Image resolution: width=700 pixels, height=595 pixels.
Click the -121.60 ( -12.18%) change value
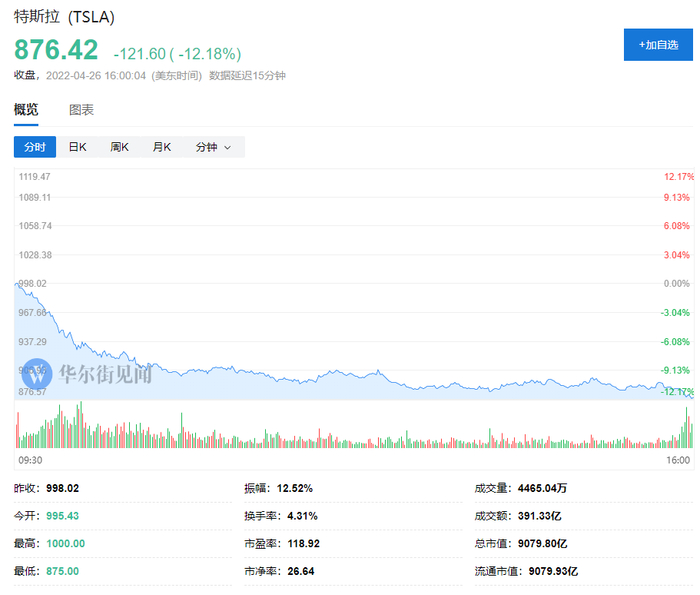(x=177, y=54)
